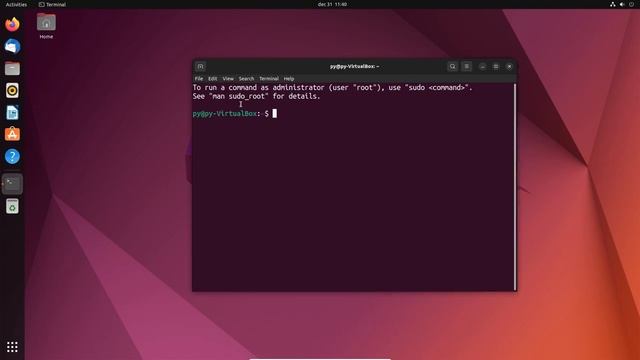Open the Home folder desktop icon
This screenshot has width=640, height=360.
(x=46, y=26)
